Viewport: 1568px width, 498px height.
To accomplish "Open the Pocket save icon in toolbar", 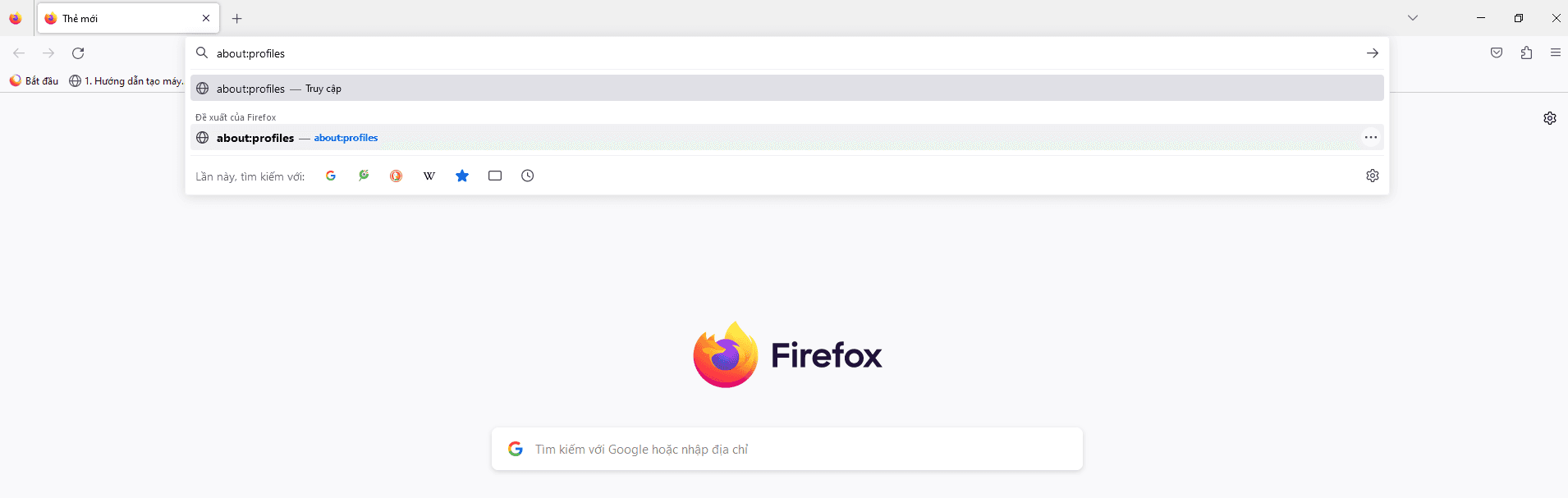I will coord(1497,53).
